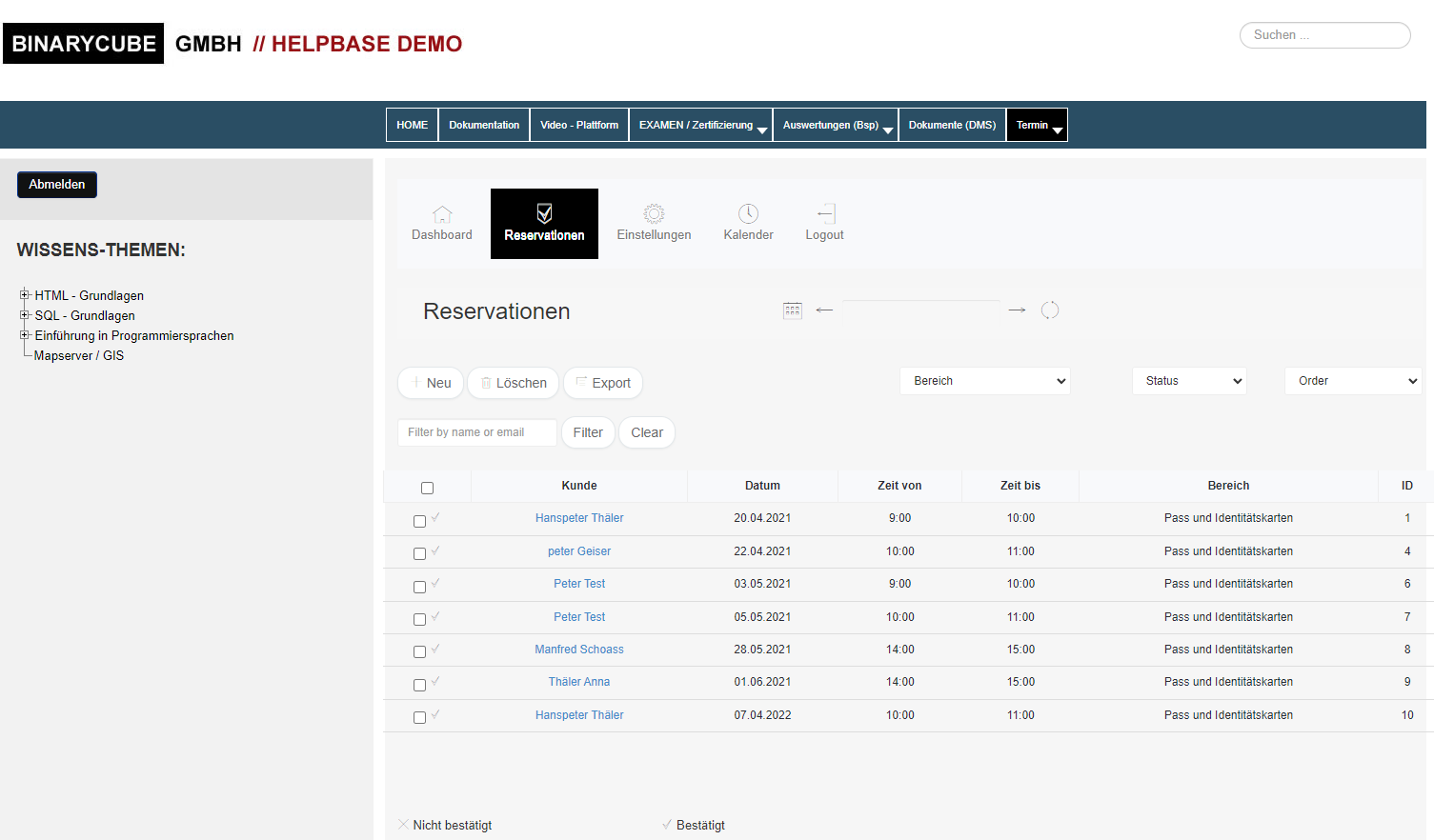Go to previous period with left arrow
The height and width of the screenshot is (840, 1434).
(825, 310)
